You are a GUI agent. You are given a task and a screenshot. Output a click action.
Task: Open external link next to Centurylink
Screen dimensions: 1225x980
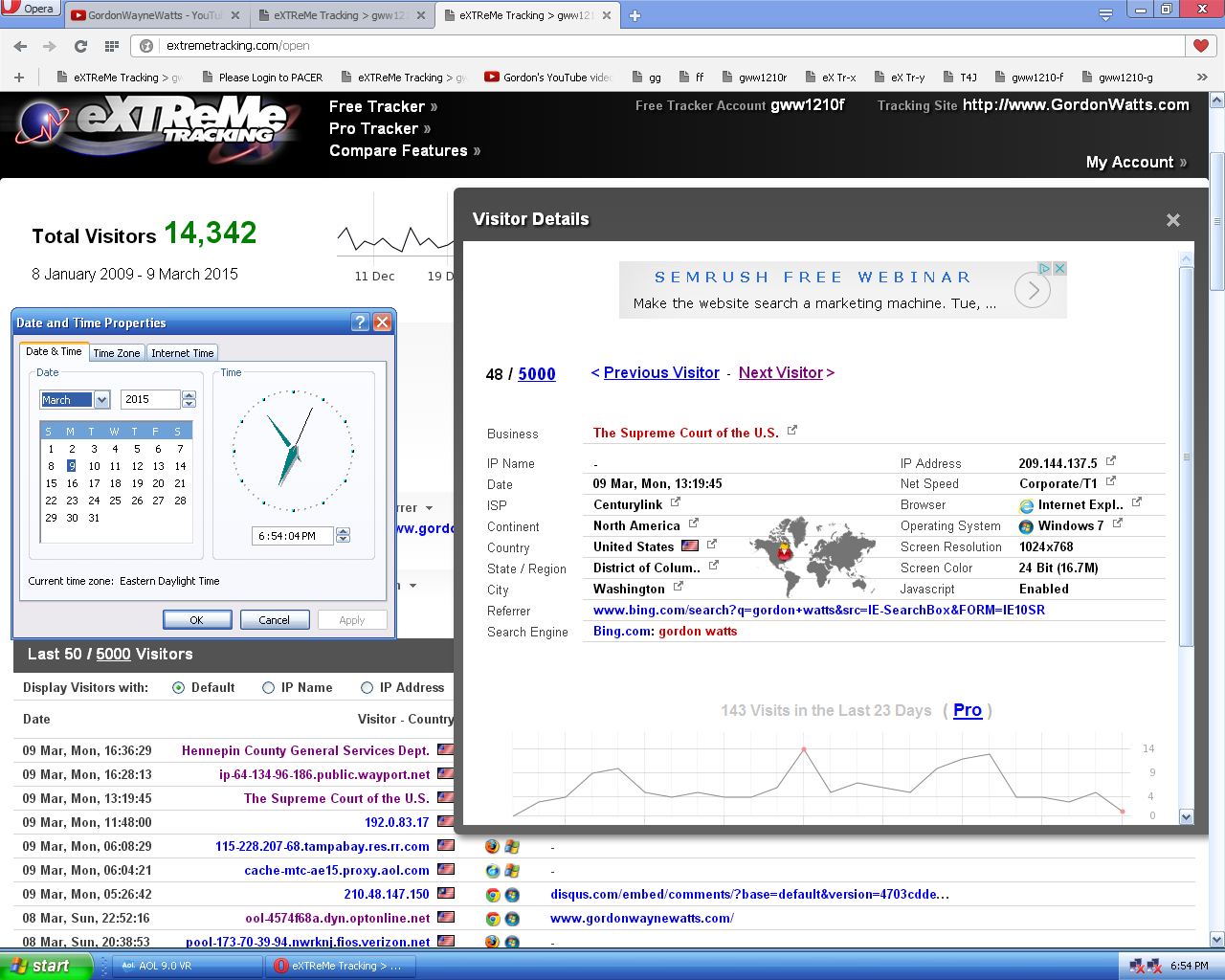pyautogui.click(x=675, y=502)
